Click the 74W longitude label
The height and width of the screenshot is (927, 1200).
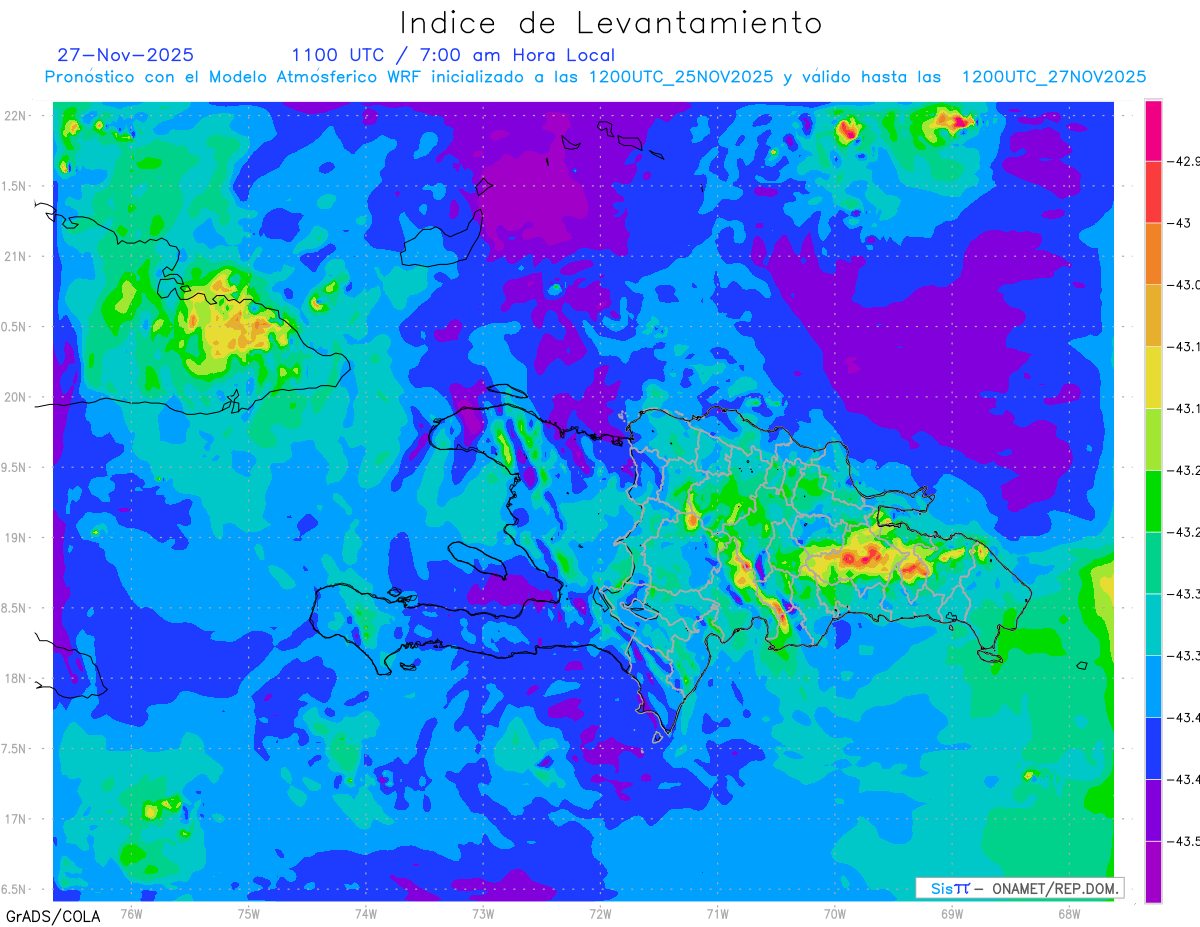[x=365, y=913]
